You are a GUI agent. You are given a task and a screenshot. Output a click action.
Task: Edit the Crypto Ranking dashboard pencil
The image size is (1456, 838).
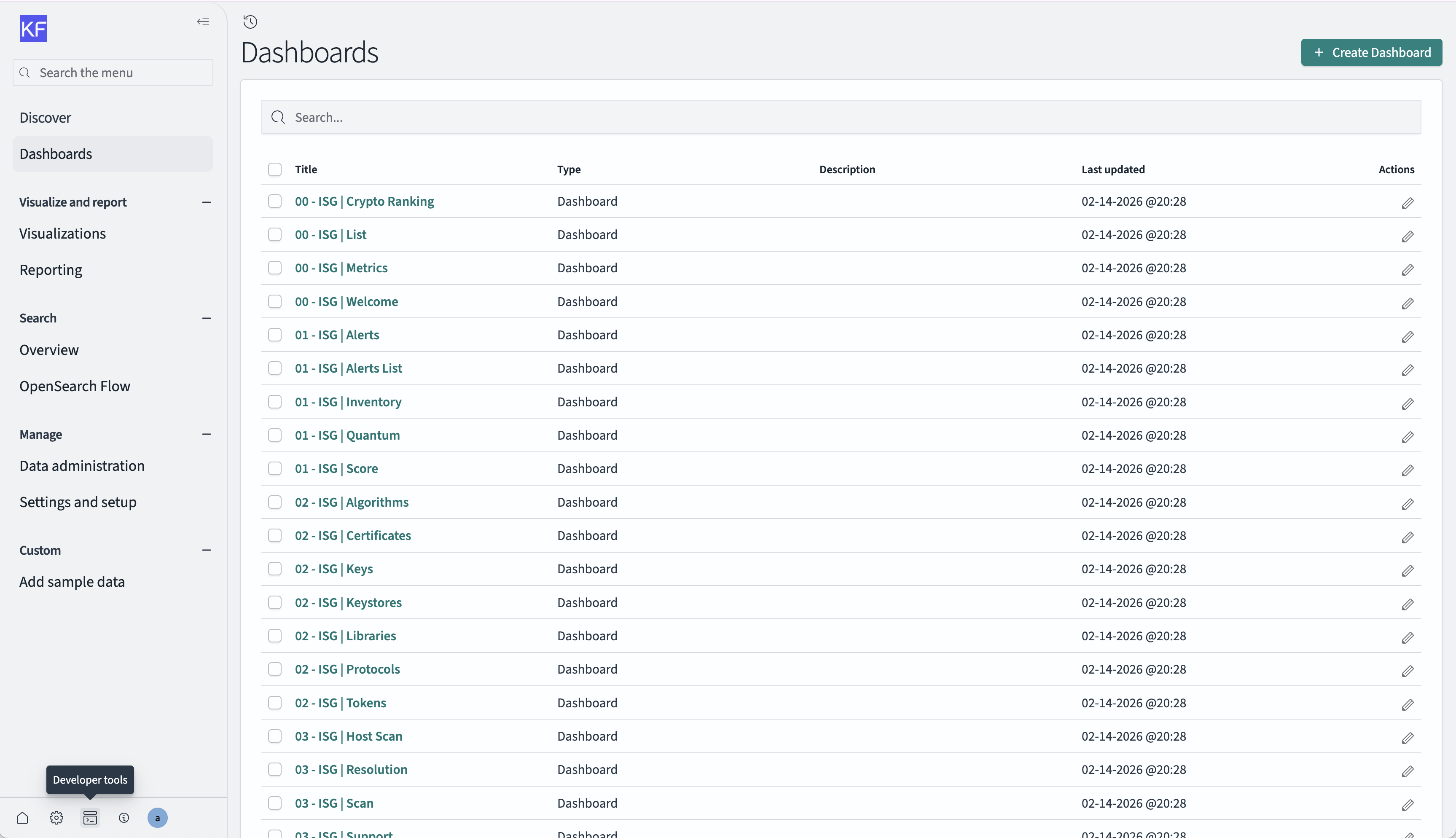point(1407,203)
